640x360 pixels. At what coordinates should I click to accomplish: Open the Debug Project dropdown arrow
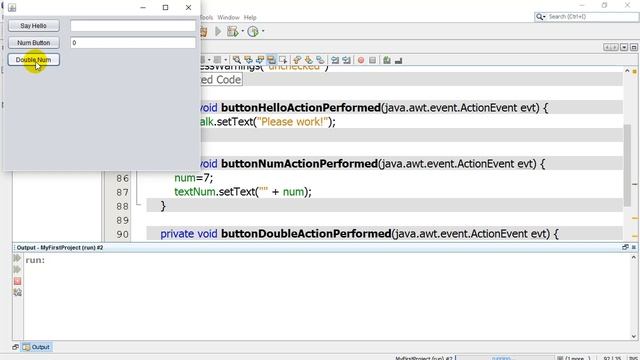pos(242,31)
